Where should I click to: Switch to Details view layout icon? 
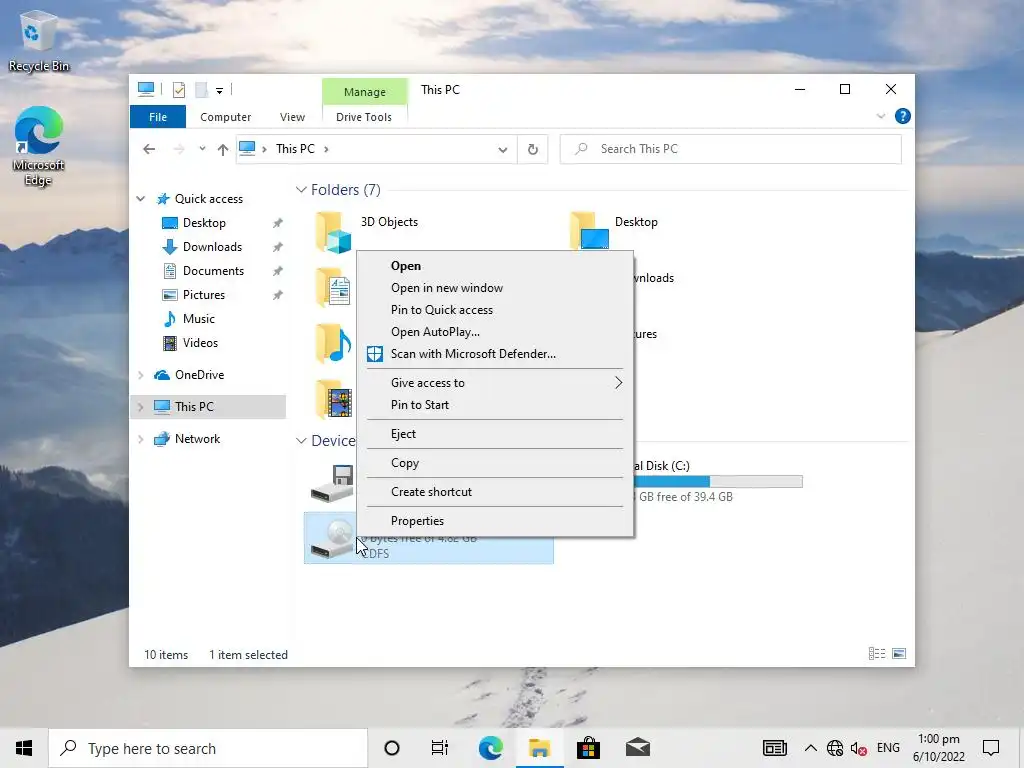(x=877, y=654)
